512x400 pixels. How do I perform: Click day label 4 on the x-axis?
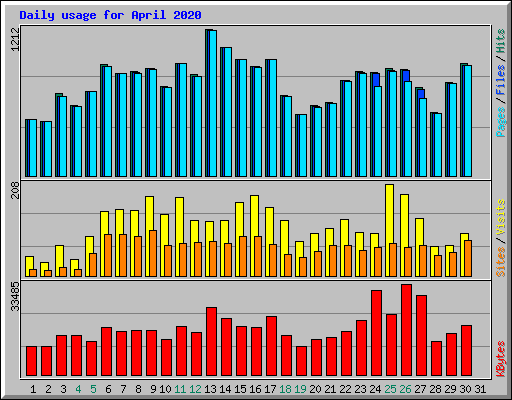coord(78,389)
